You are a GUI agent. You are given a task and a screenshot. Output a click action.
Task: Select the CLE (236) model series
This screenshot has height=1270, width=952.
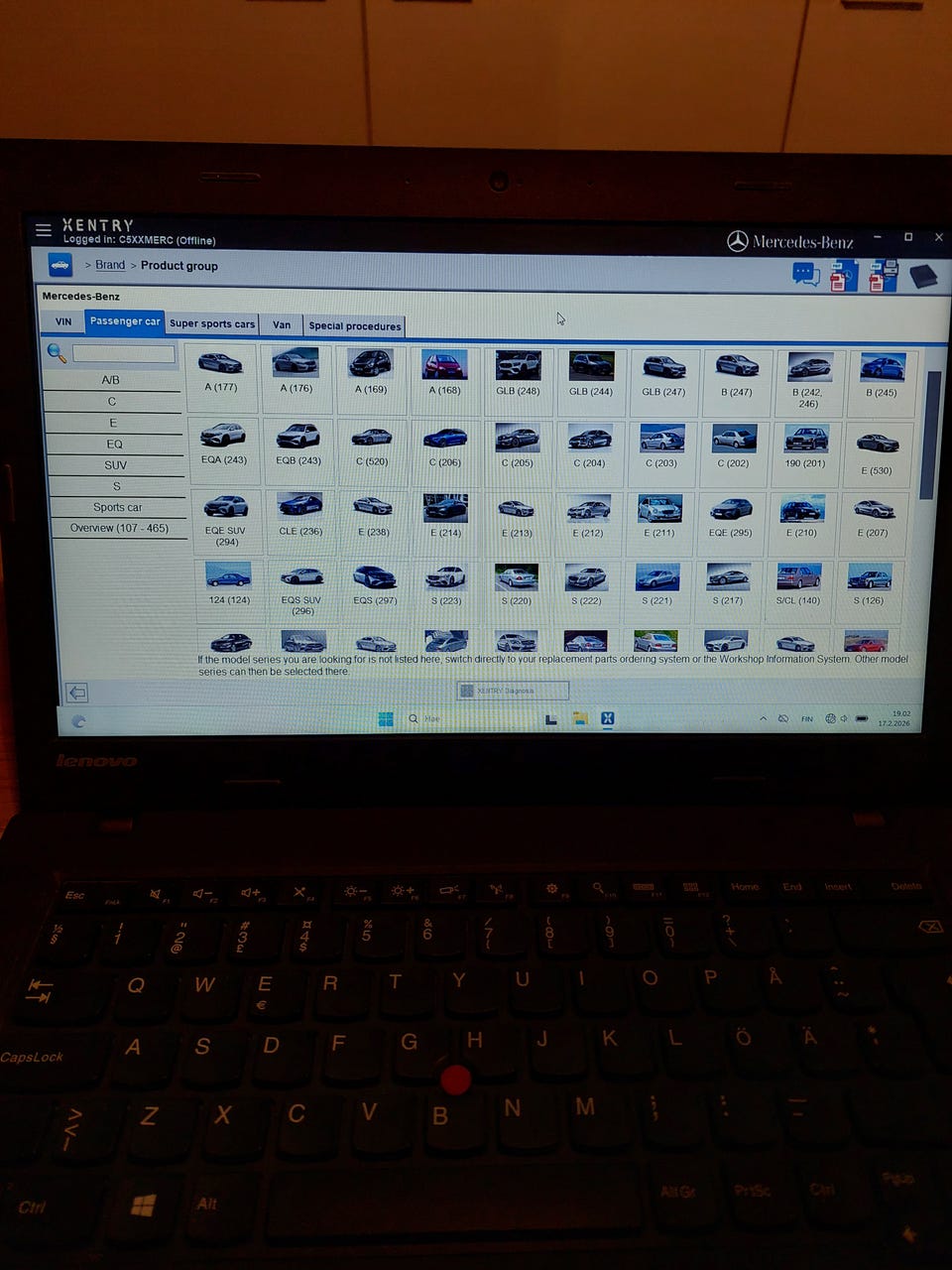click(300, 520)
